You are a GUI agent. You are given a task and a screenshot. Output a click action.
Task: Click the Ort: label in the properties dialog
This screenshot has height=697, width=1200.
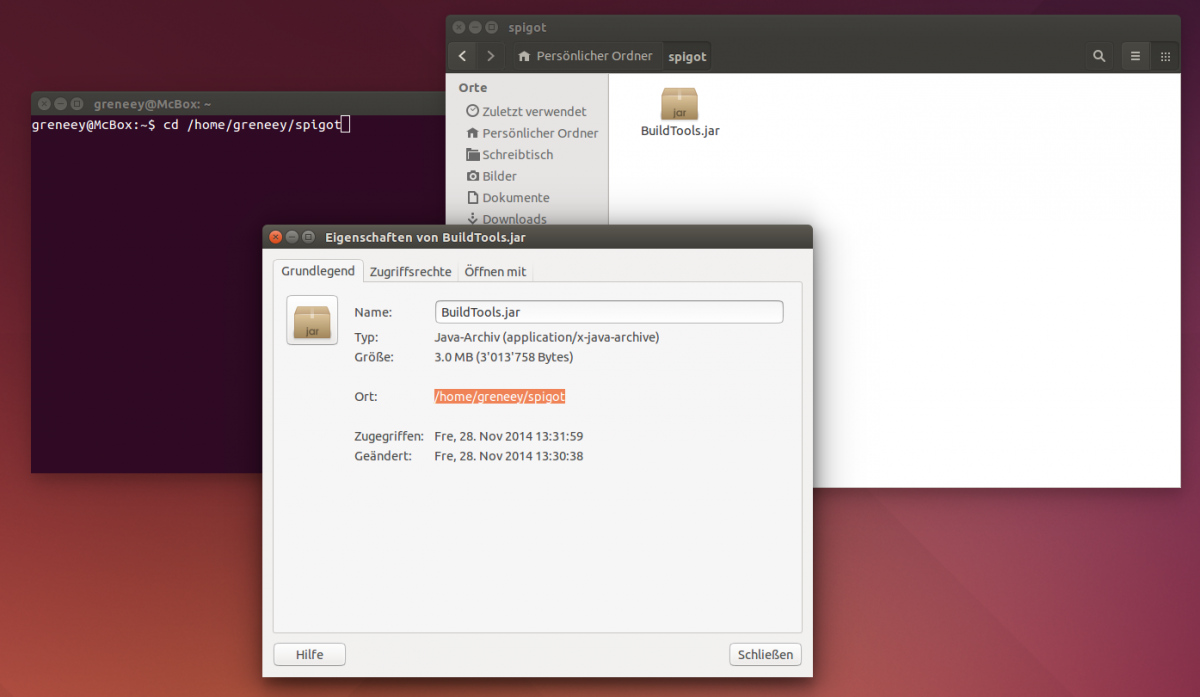pos(366,397)
